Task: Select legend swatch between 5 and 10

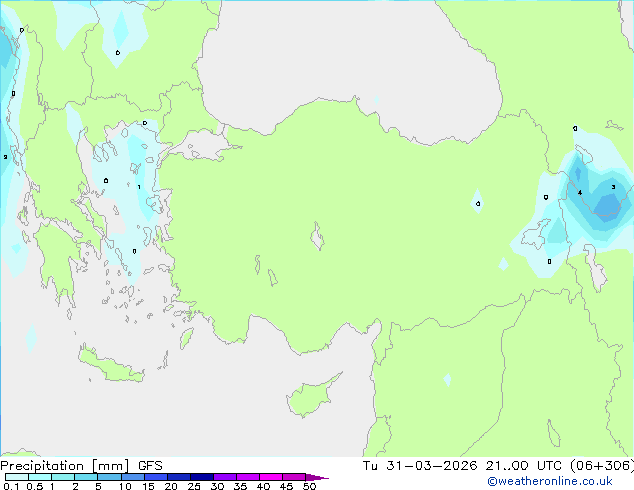Action: tap(109, 477)
